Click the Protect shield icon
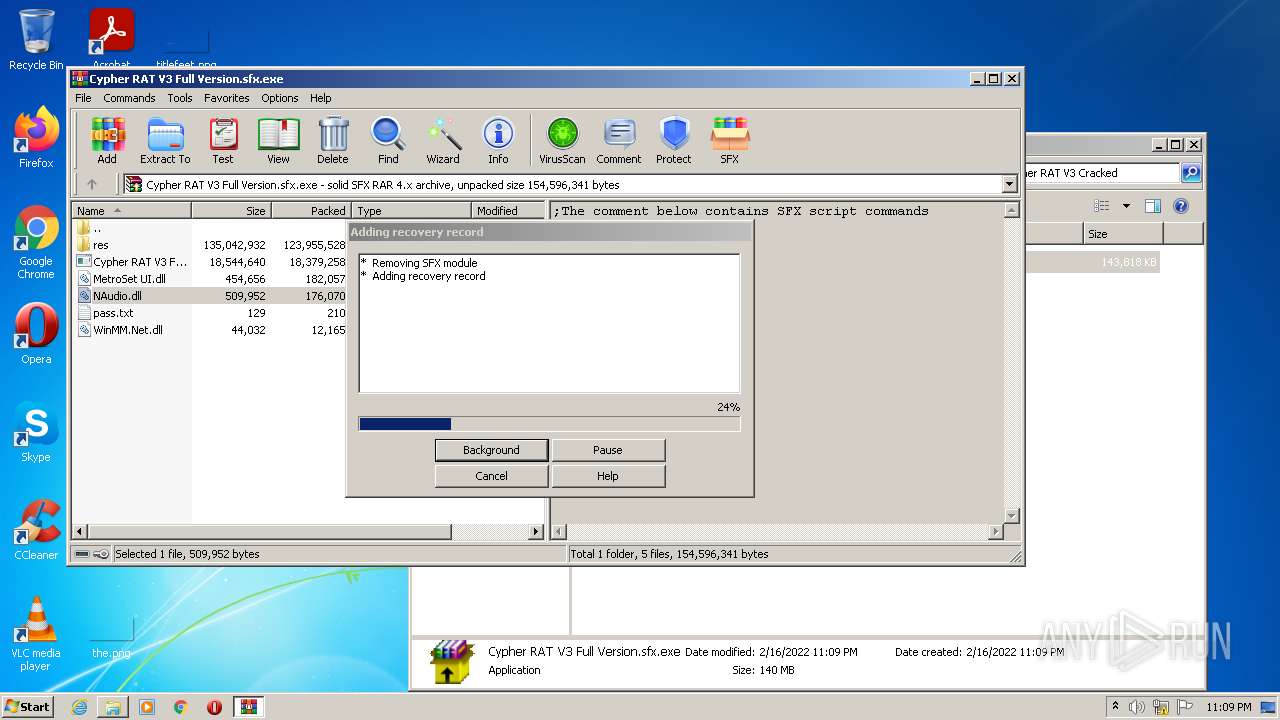 click(674, 140)
